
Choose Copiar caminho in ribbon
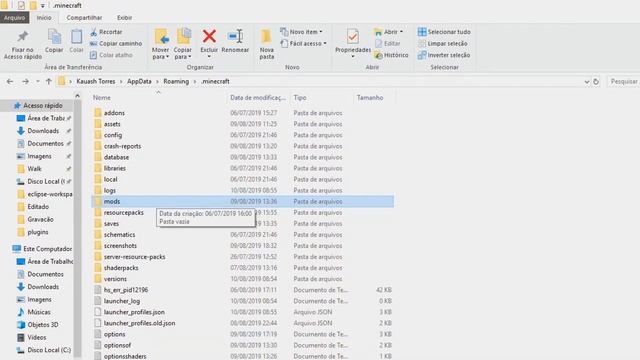(116, 43)
